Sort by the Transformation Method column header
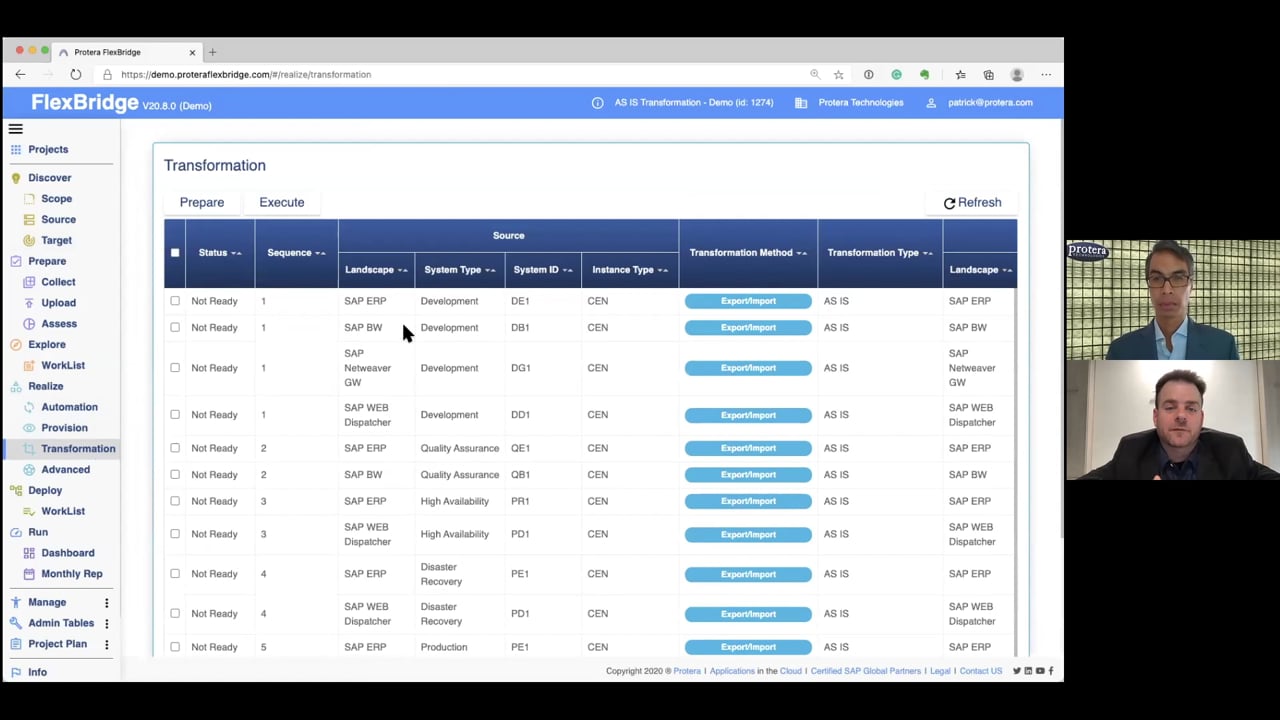The width and height of the screenshot is (1280, 720). point(748,253)
